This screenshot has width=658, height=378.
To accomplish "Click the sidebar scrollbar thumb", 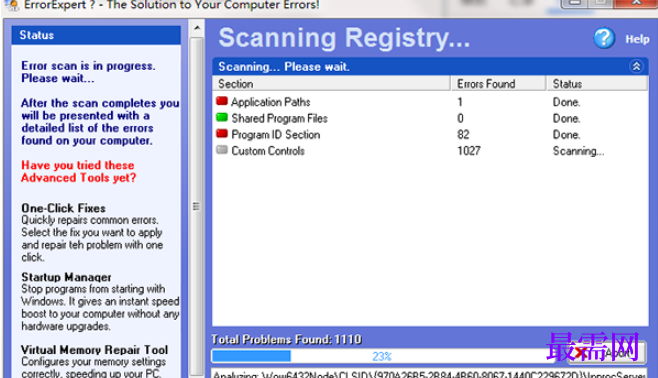I will coord(196,206).
